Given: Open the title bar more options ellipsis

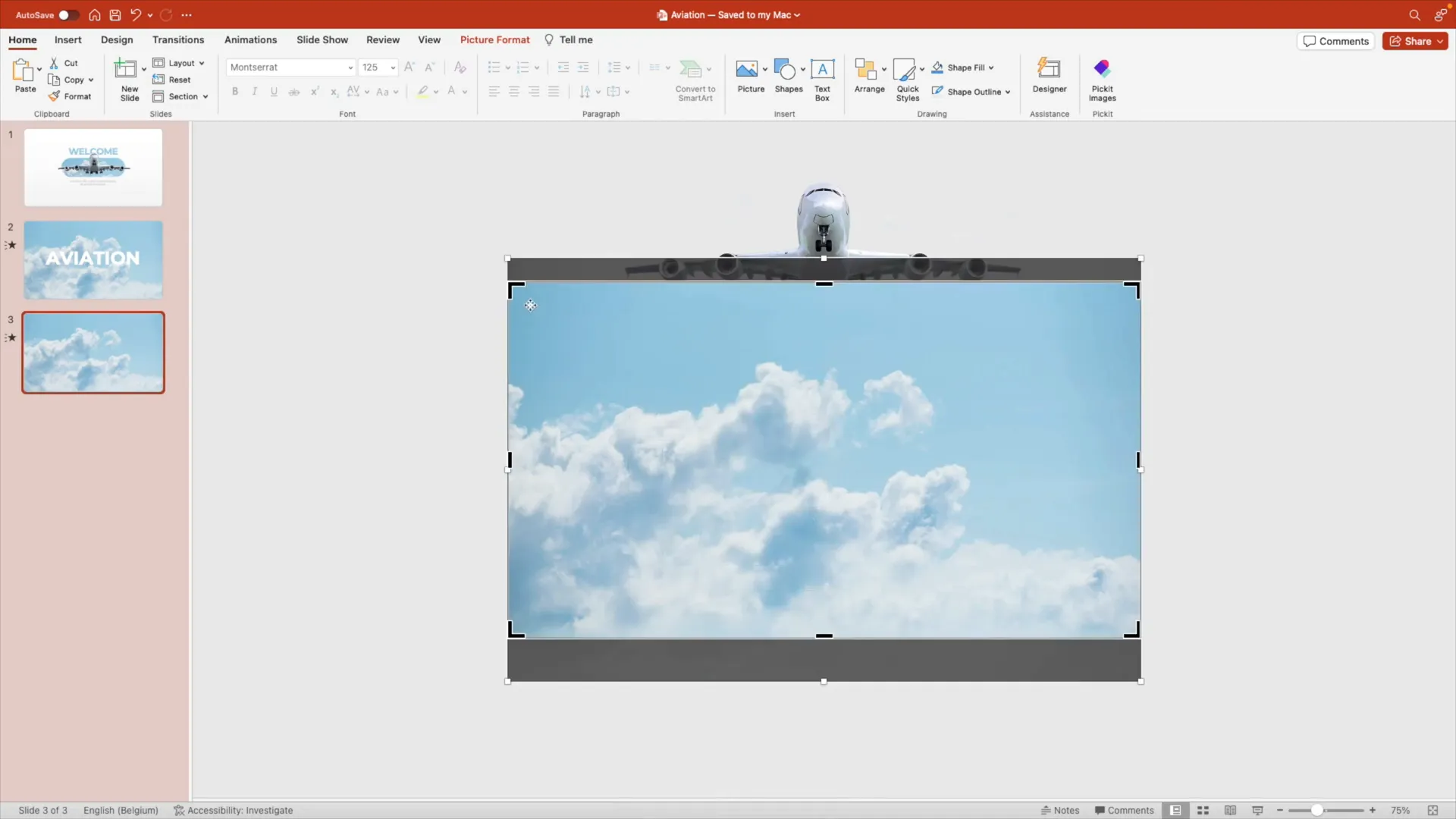Looking at the screenshot, I should pos(187,15).
